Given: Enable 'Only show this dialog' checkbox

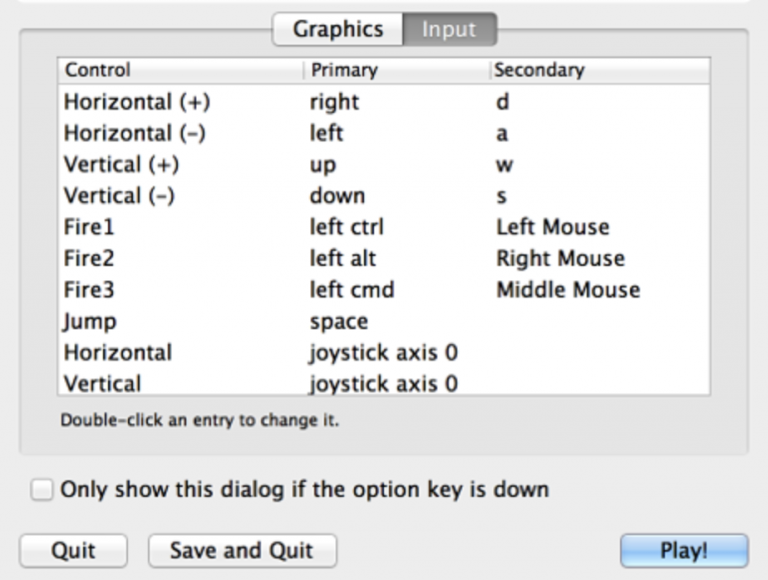Looking at the screenshot, I should (x=41, y=490).
